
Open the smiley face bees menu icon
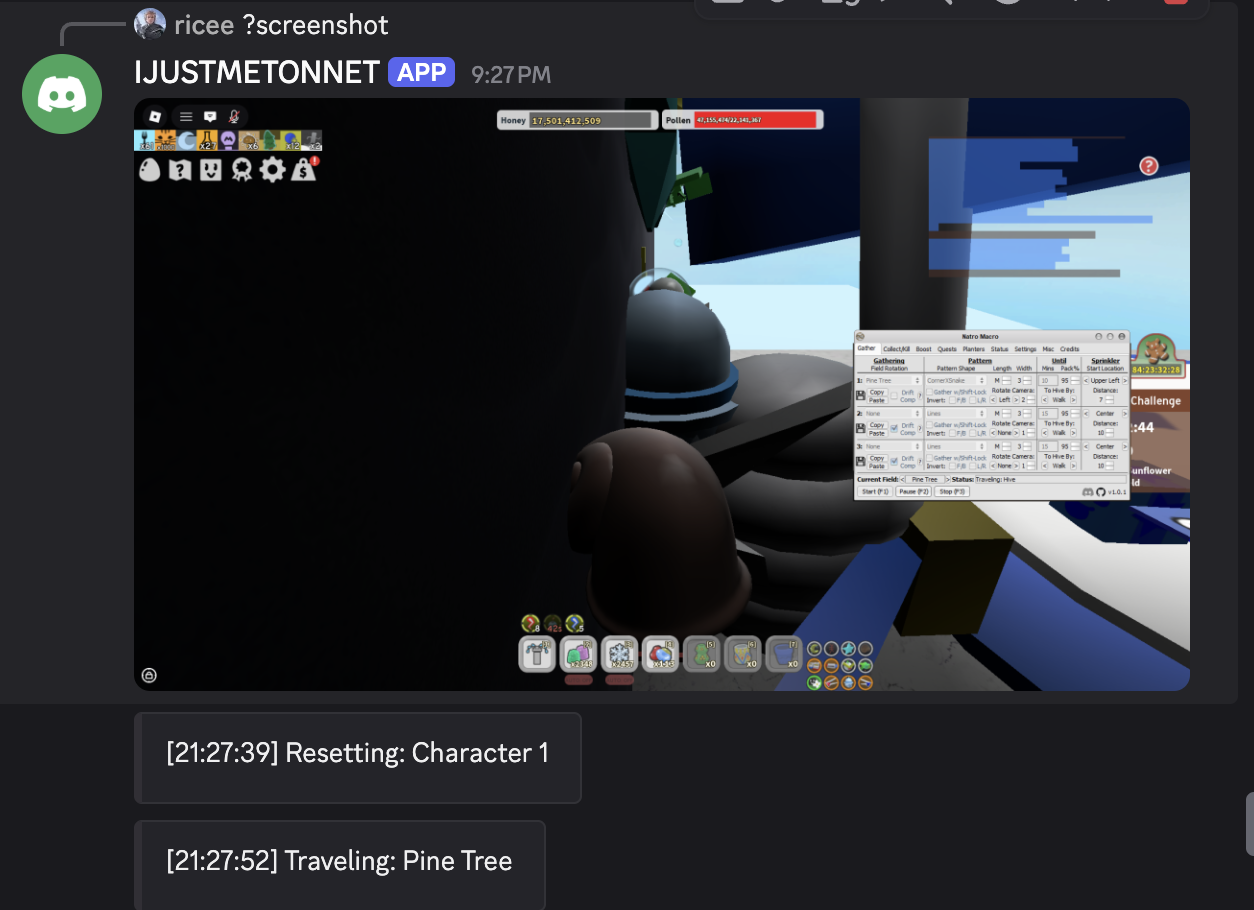(x=211, y=170)
